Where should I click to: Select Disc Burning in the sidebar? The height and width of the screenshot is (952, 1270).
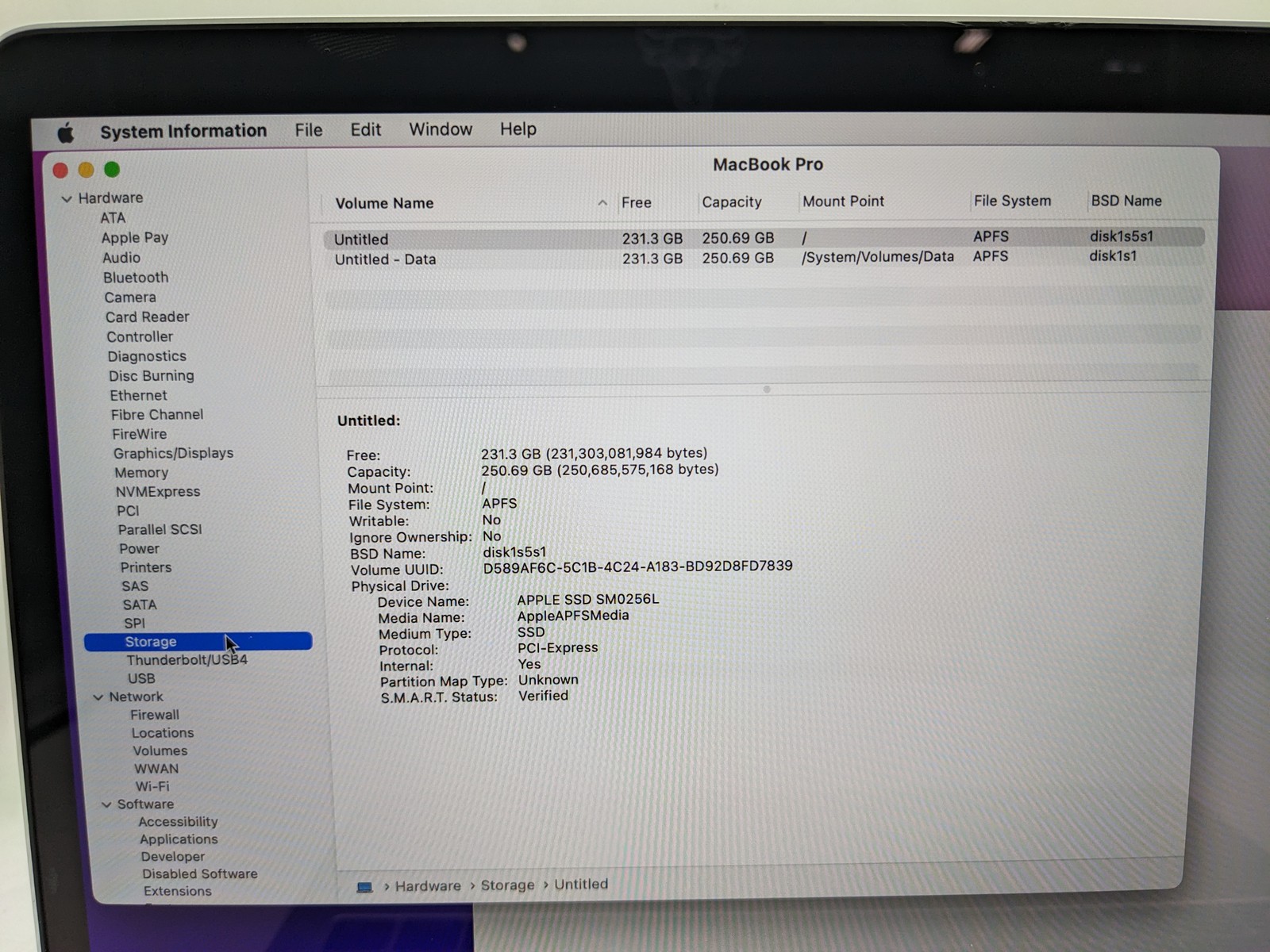(152, 375)
